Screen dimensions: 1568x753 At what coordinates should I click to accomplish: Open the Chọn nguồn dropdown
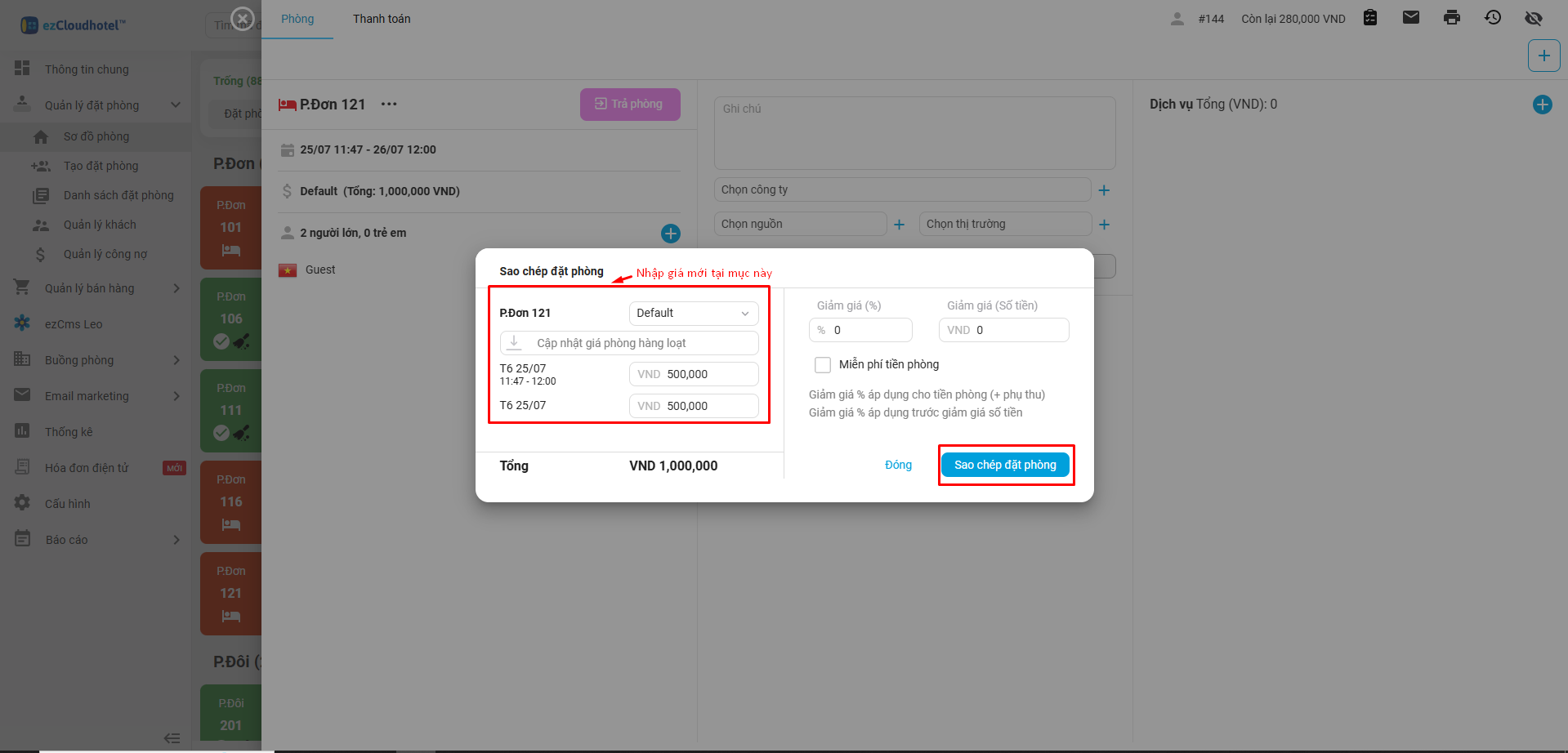pyautogui.click(x=799, y=225)
